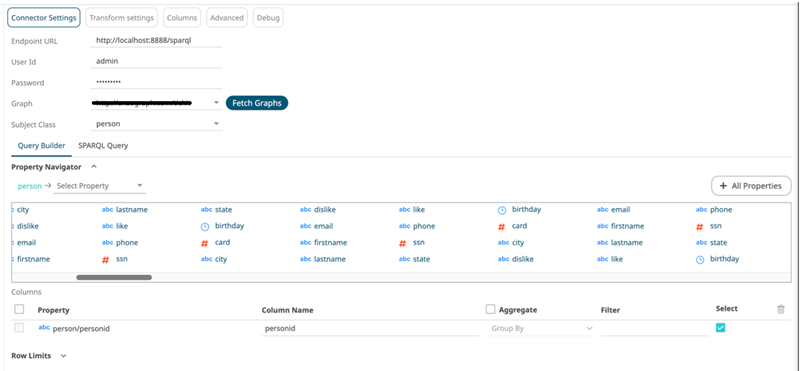The image size is (801, 371).
Task: Uncheck the Select checkbox for personid
Action: 720,328
